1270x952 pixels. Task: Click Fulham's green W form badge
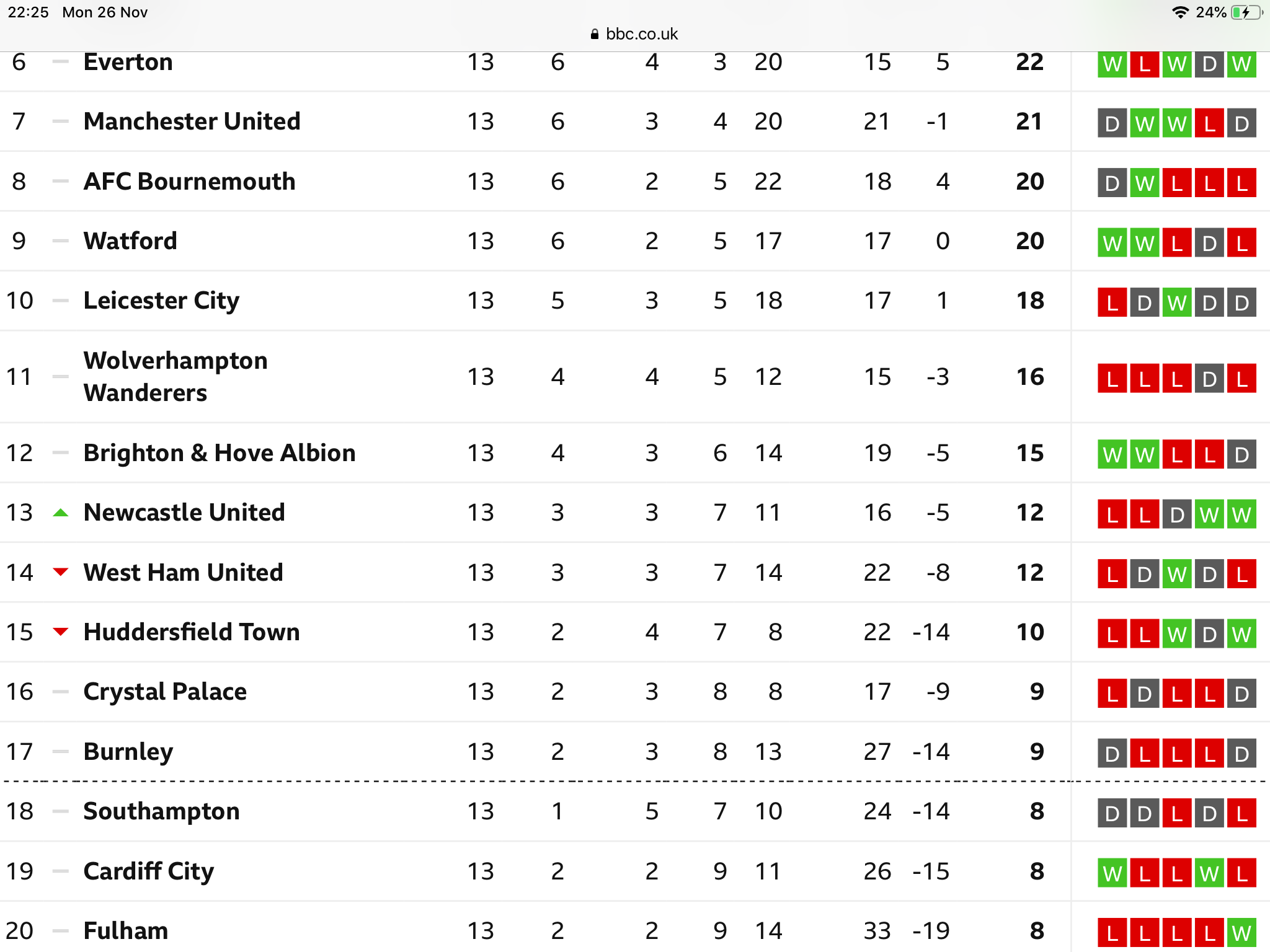pyautogui.click(x=1241, y=933)
